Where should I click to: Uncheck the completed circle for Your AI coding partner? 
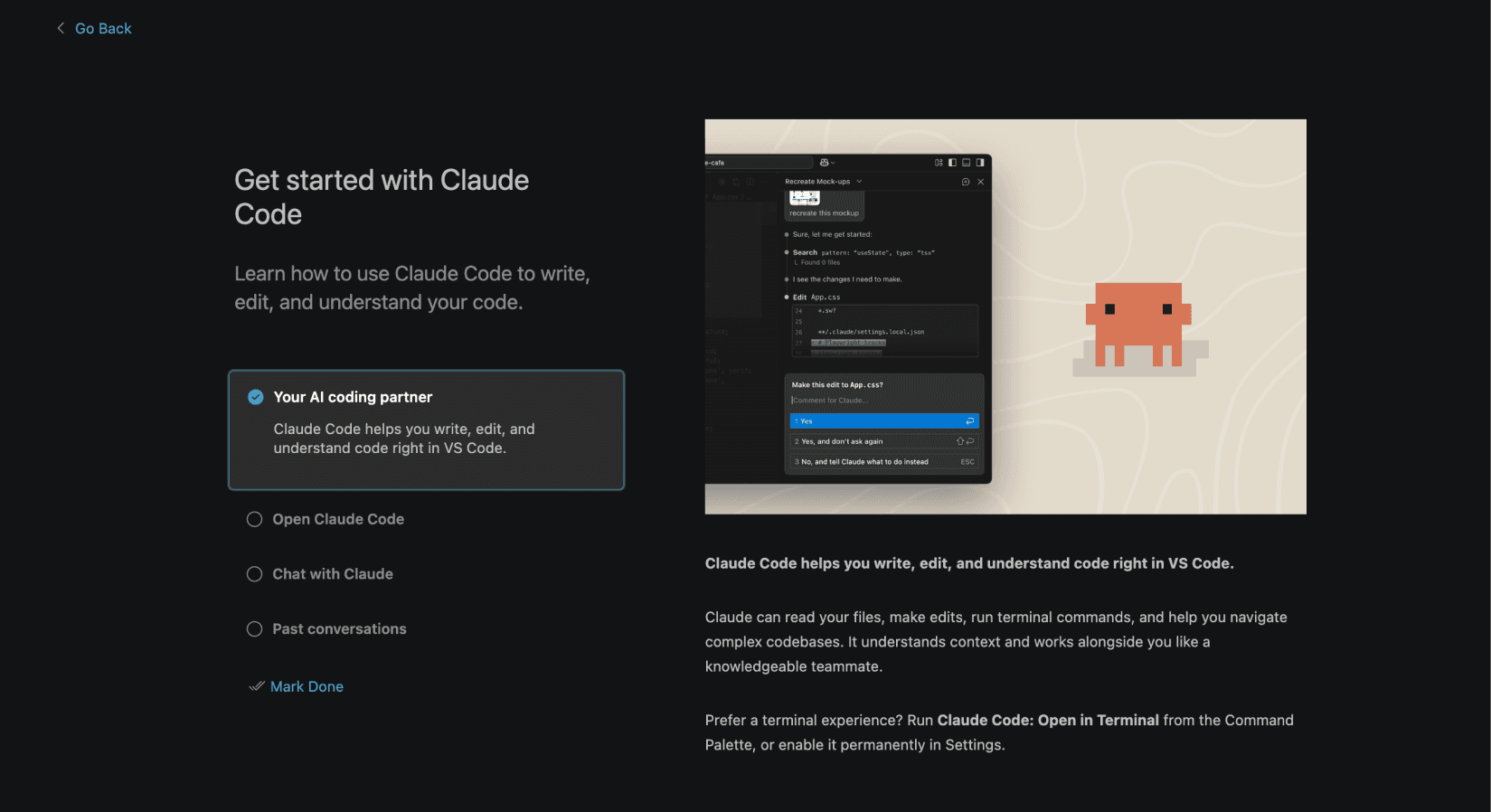click(x=256, y=397)
